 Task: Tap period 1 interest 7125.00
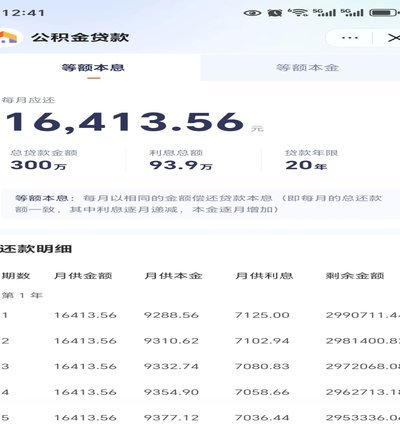(262, 315)
